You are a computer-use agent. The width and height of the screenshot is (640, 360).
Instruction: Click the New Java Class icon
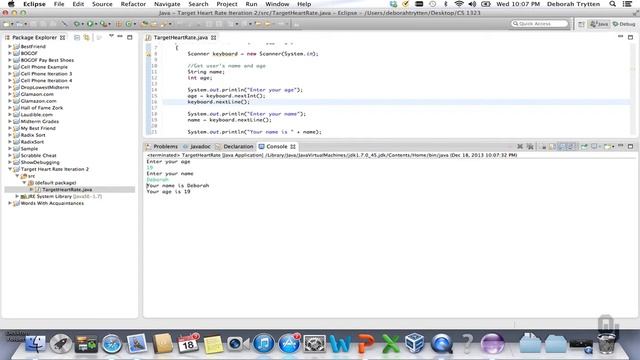click(x=129, y=24)
